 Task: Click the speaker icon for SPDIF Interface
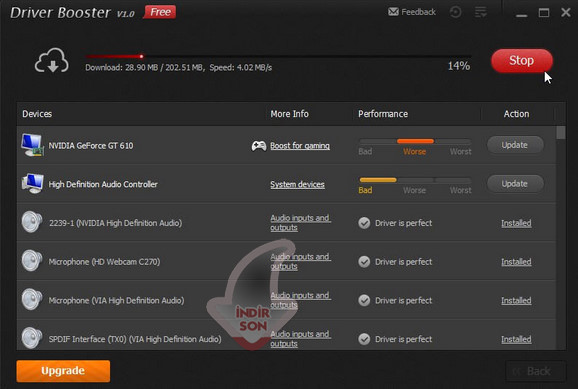[32, 338]
